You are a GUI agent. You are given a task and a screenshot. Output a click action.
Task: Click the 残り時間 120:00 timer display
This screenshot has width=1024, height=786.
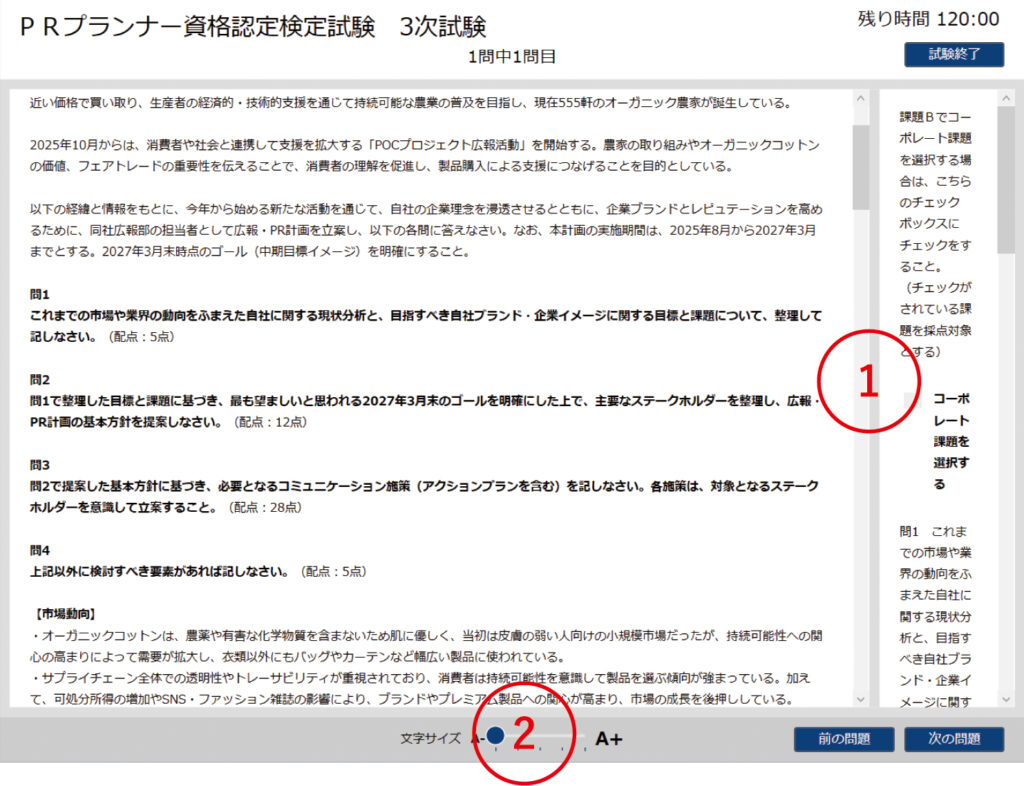click(x=928, y=19)
